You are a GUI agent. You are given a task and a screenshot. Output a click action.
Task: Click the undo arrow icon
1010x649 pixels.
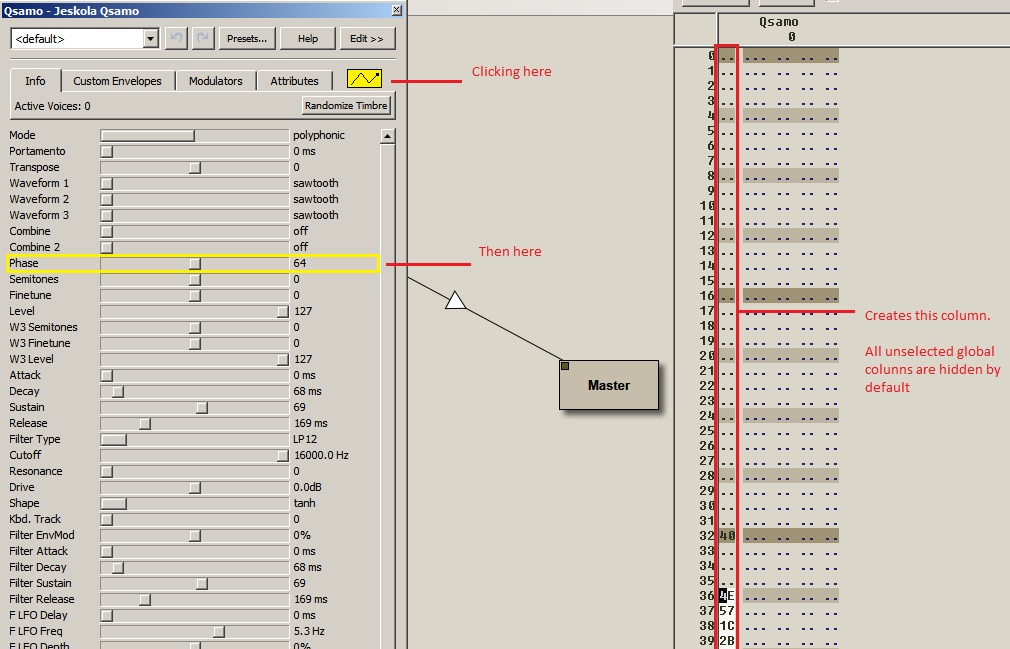(x=176, y=38)
